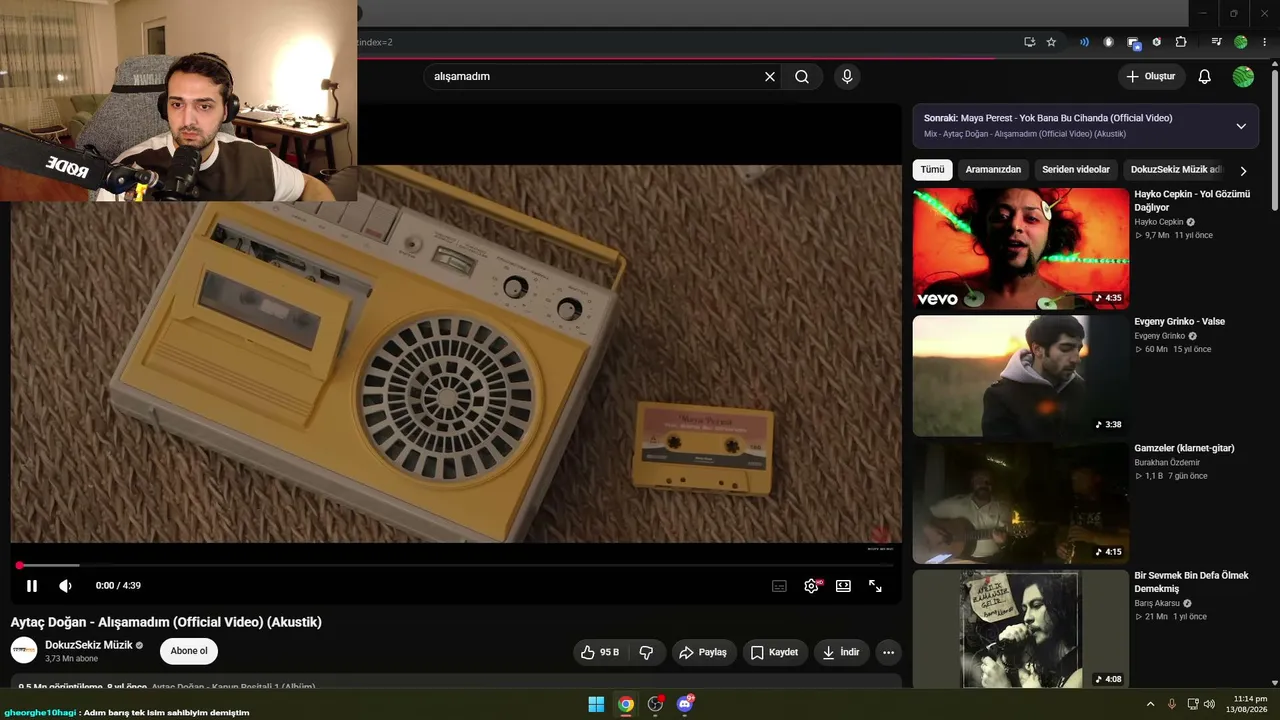Bookmark this page with the star icon
The height and width of the screenshot is (720, 1280).
pyautogui.click(x=1051, y=42)
